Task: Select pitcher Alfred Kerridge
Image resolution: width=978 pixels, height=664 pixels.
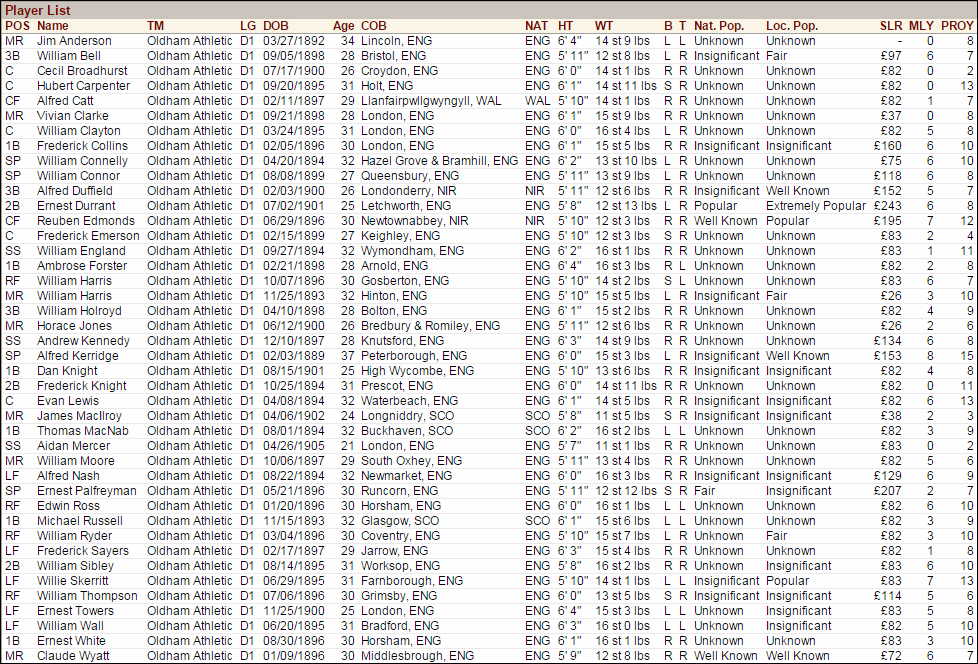Action: [x=77, y=355]
